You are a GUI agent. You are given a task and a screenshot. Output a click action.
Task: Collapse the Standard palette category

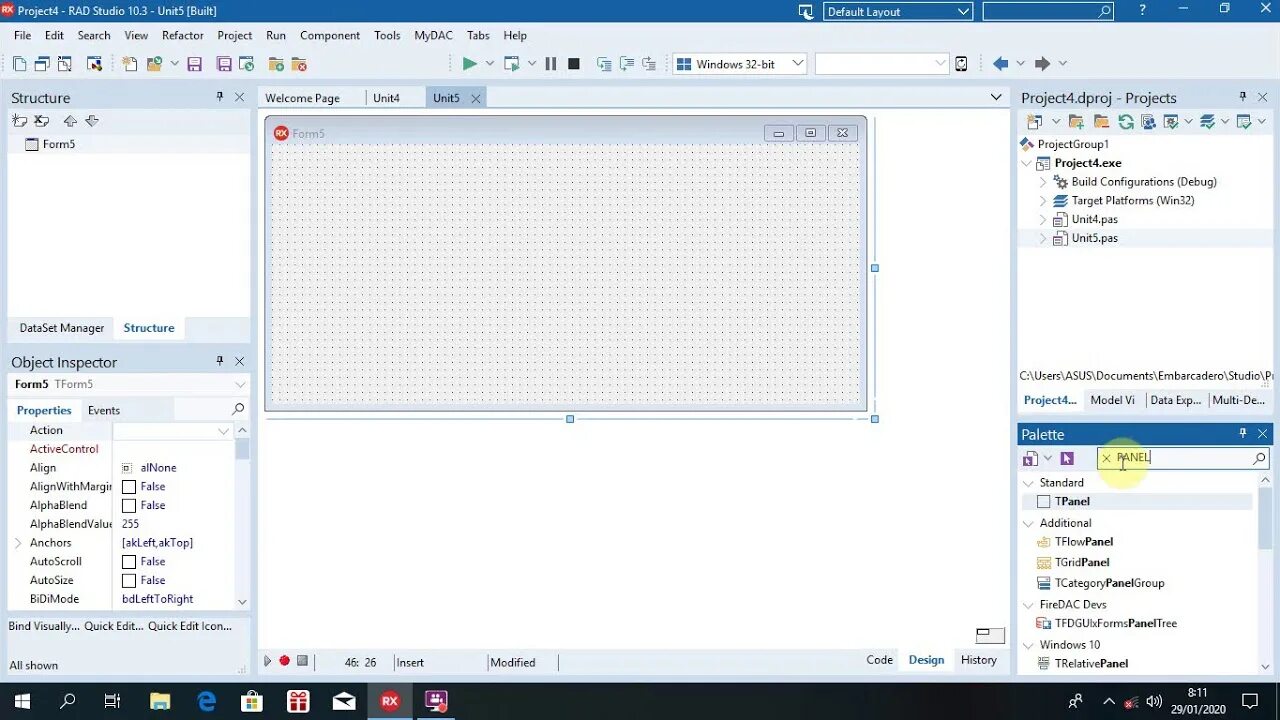coord(1028,483)
